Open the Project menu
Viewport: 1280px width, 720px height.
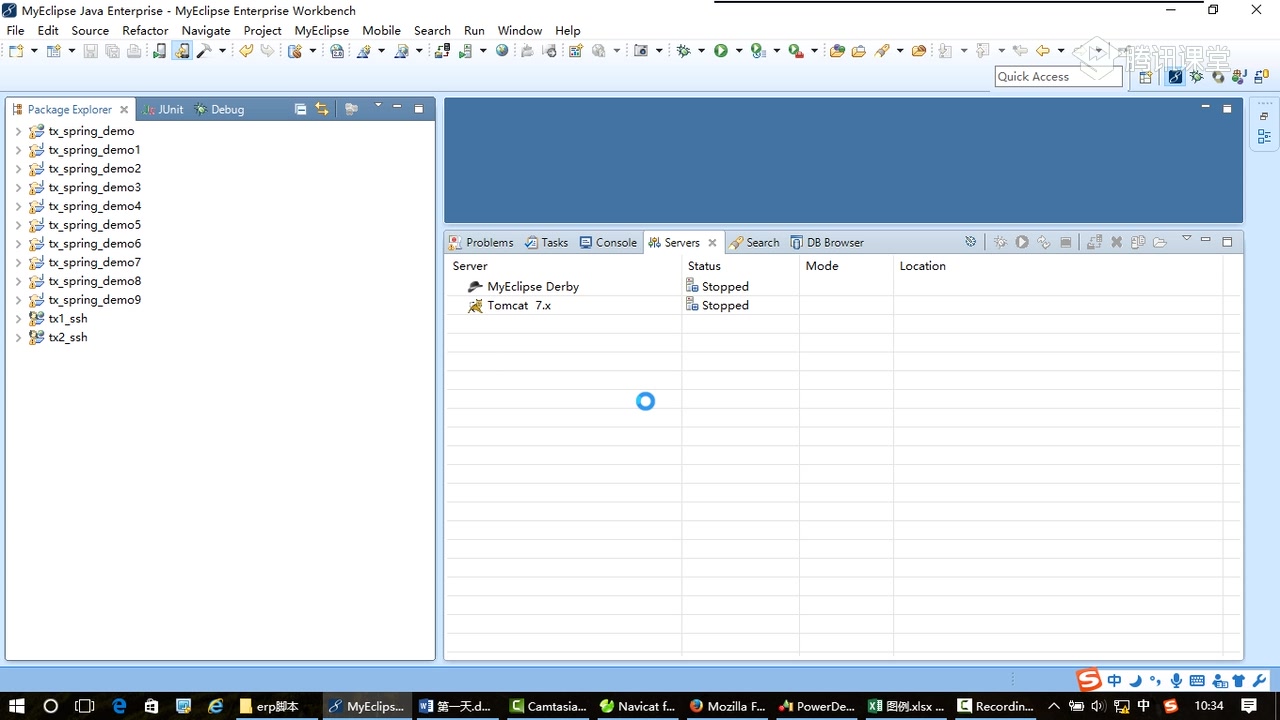pos(263,30)
